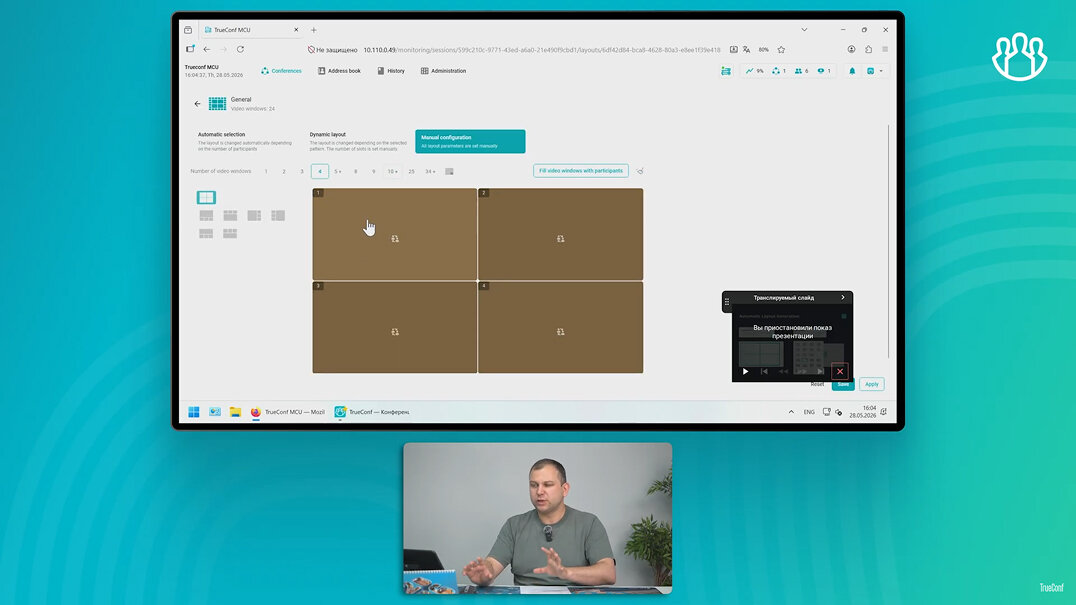This screenshot has width=1076, height=605.
Task: Expand the 10+ video windows options
Action: 392,171
